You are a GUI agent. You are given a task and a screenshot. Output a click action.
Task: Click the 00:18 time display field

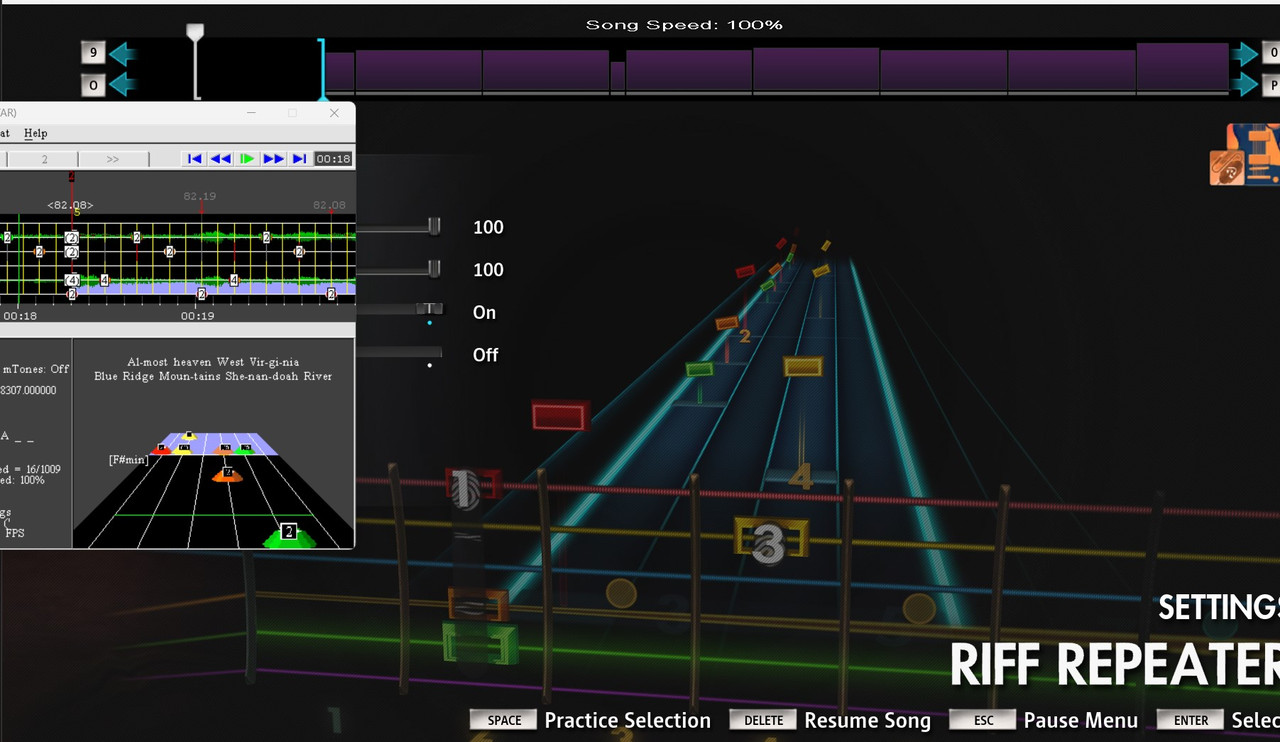pyautogui.click(x=333, y=159)
